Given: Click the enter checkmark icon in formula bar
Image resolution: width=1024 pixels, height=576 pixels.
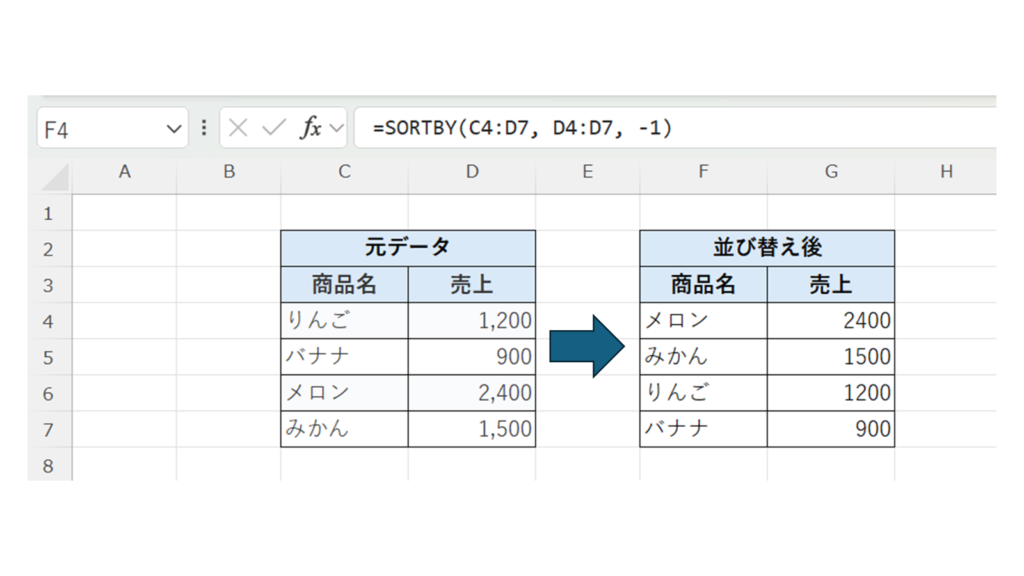Looking at the screenshot, I should point(273,128).
